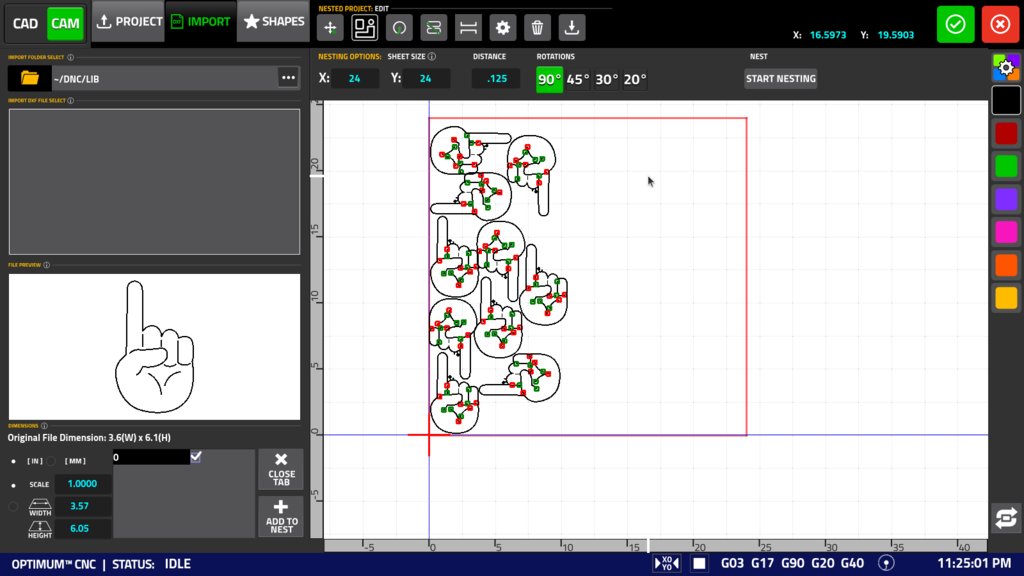
Task: Edit the sheet size X field
Action: 355,78
